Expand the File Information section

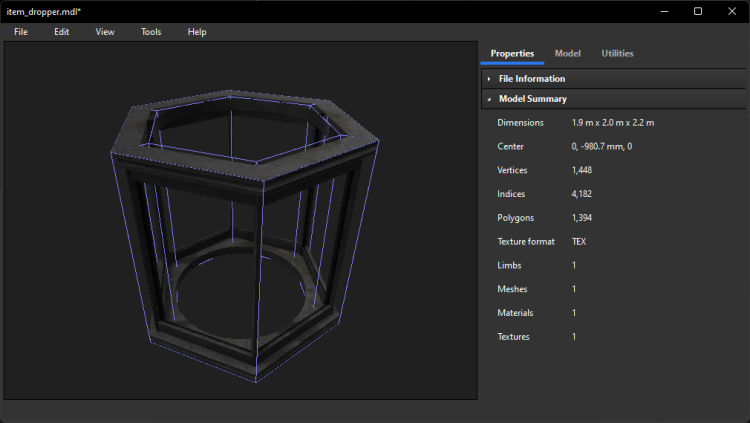[531, 79]
